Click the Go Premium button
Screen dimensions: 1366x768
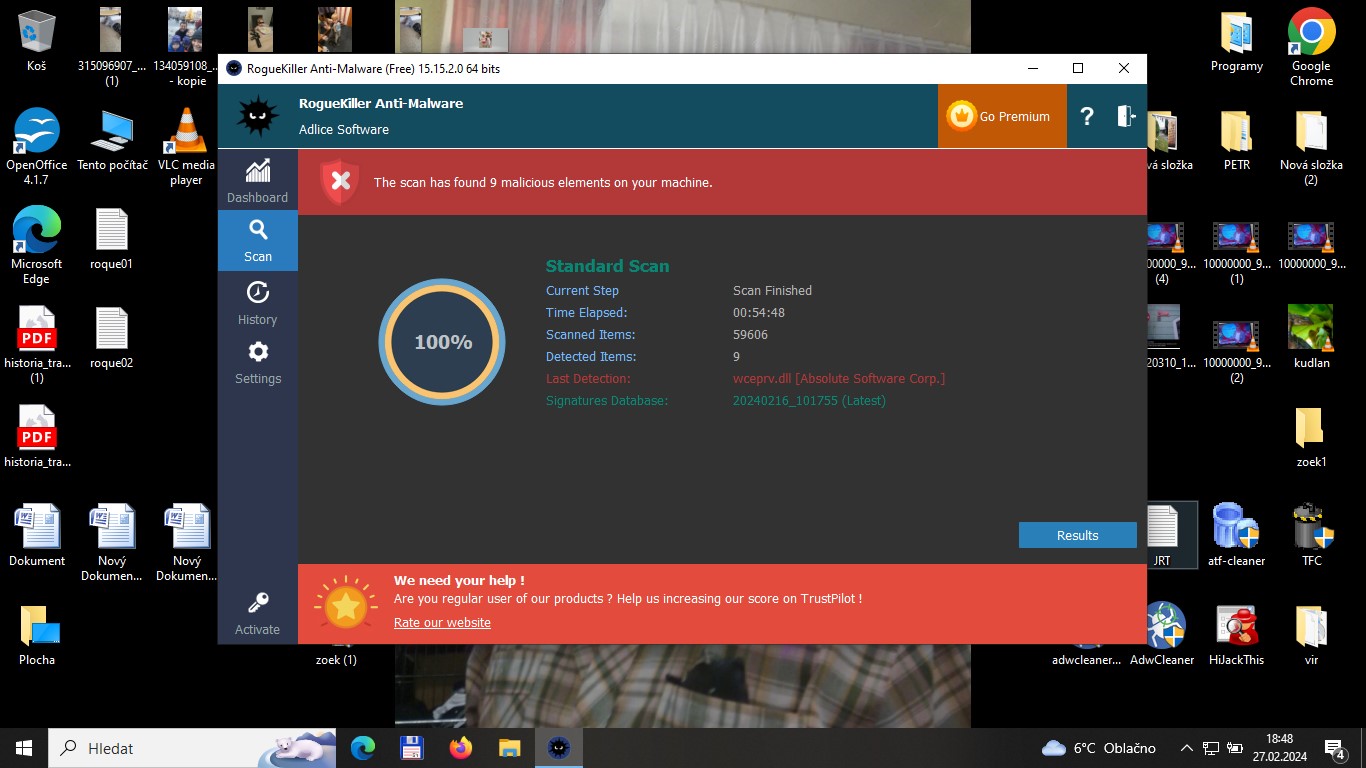pyautogui.click(x=1001, y=116)
